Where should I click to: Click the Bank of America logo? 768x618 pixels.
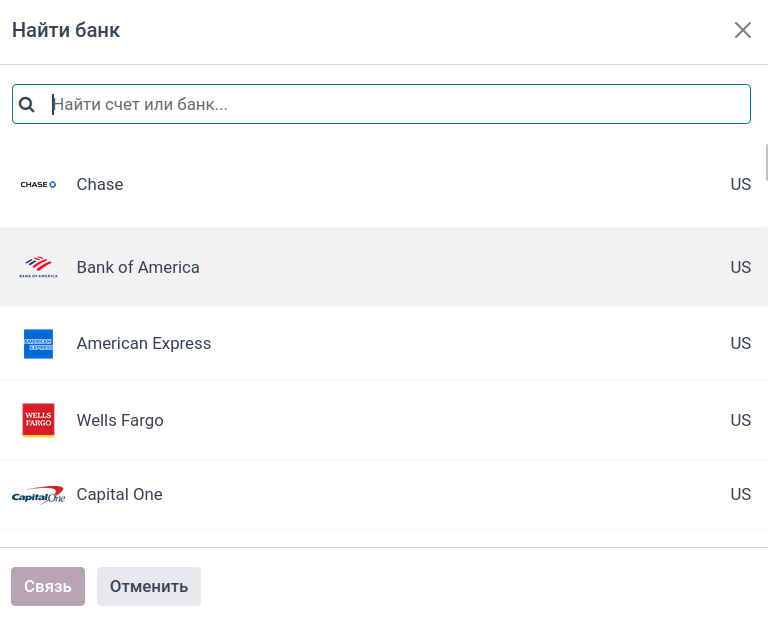(x=39, y=267)
